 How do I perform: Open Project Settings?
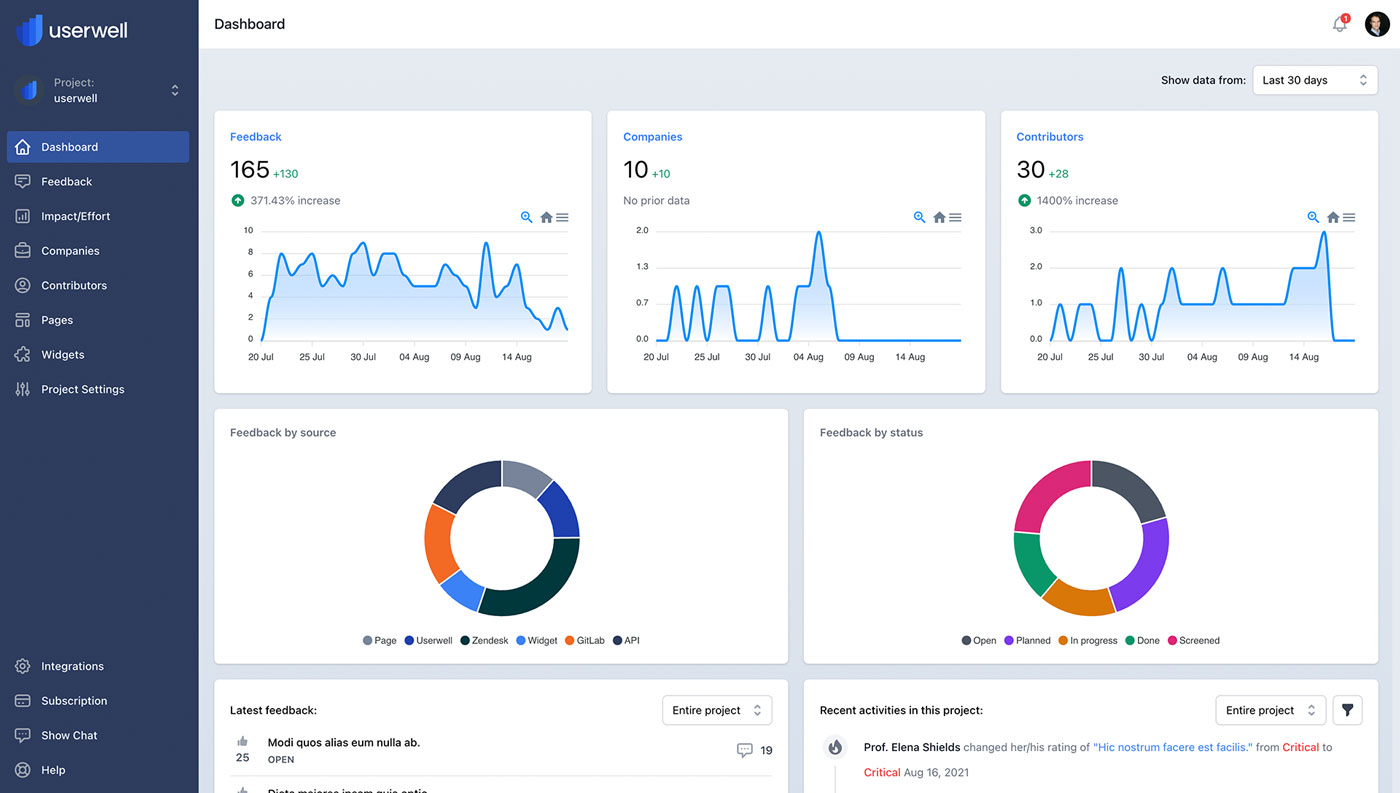[x=82, y=389]
